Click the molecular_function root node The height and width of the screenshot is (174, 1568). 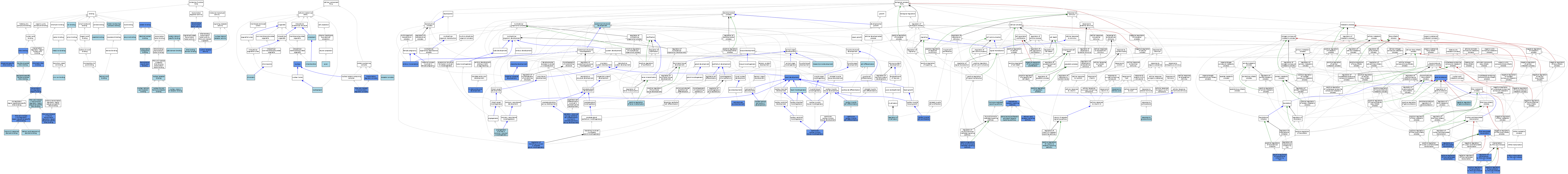pos(196,3)
